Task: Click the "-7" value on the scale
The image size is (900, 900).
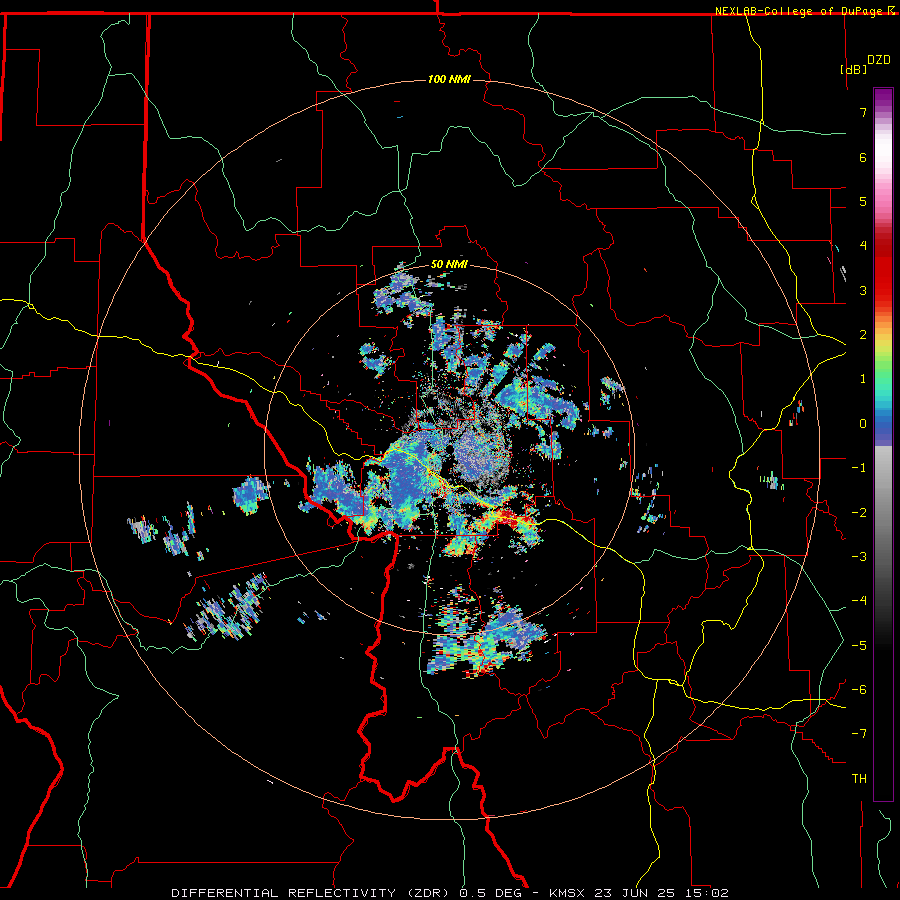Action: pyautogui.click(x=859, y=734)
